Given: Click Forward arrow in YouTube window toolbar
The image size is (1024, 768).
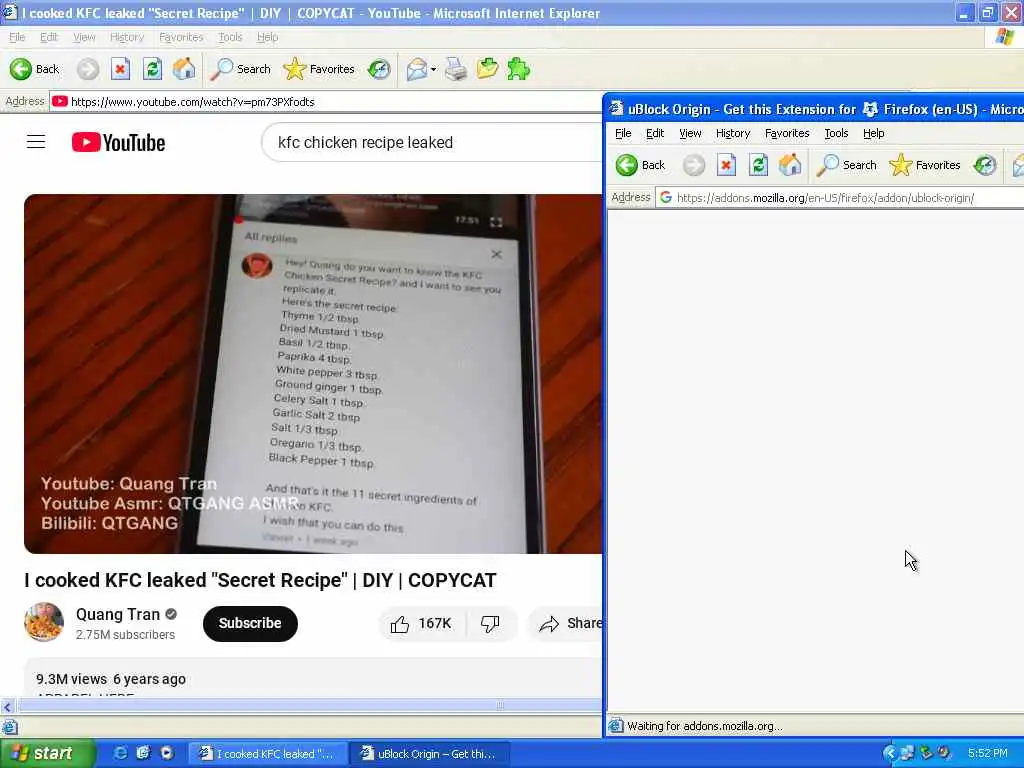Looking at the screenshot, I should 88,69.
